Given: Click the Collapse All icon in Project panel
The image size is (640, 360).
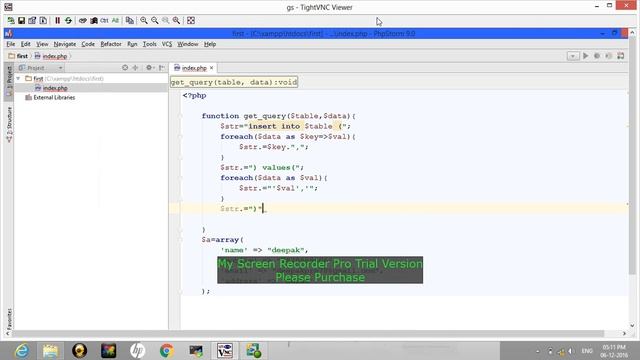Looking at the screenshot, I should coord(135,68).
